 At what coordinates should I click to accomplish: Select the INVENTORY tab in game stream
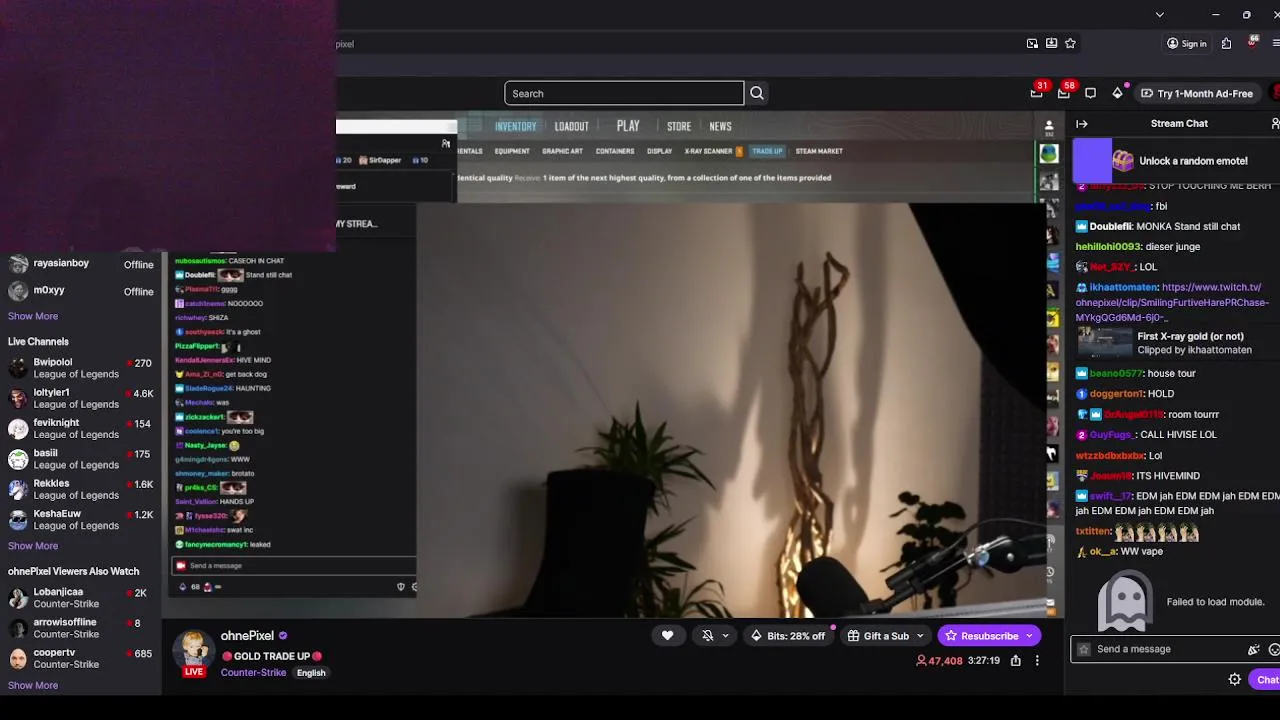[516, 127]
